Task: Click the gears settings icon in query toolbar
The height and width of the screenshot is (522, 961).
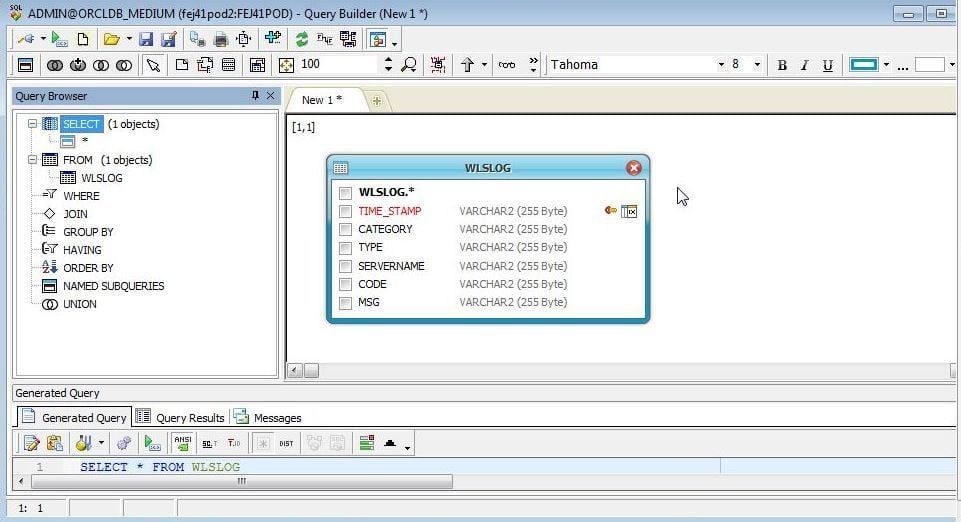Action: [124, 443]
